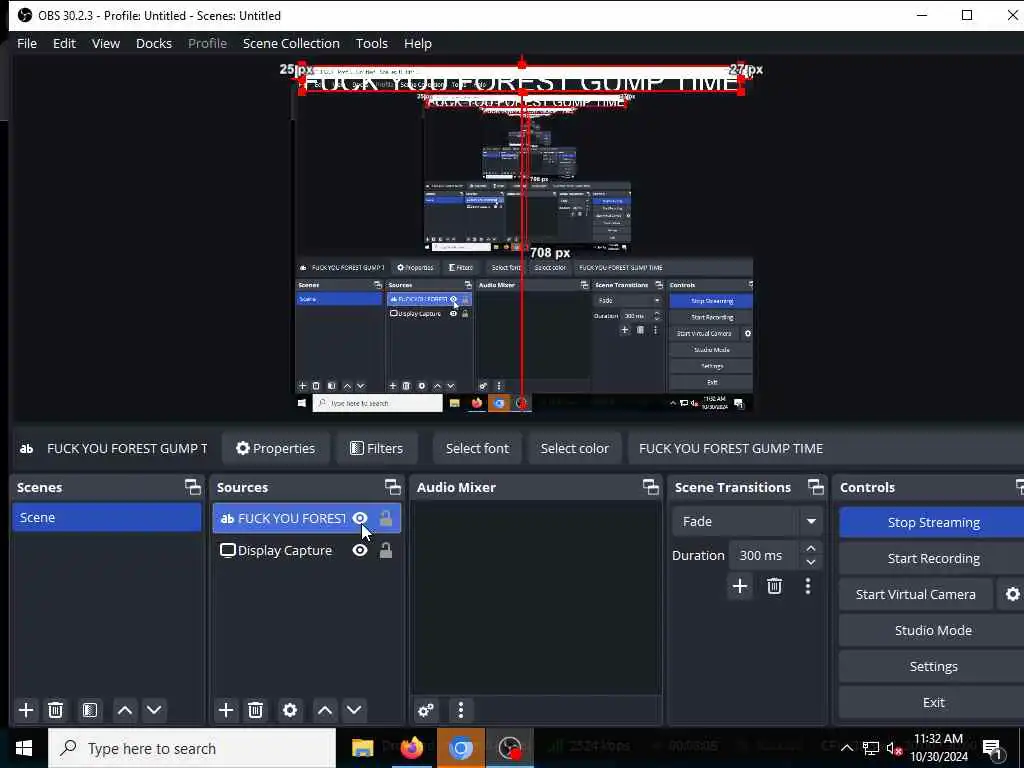
Task: Show hidden system tray icons
Action: pyautogui.click(x=846, y=748)
